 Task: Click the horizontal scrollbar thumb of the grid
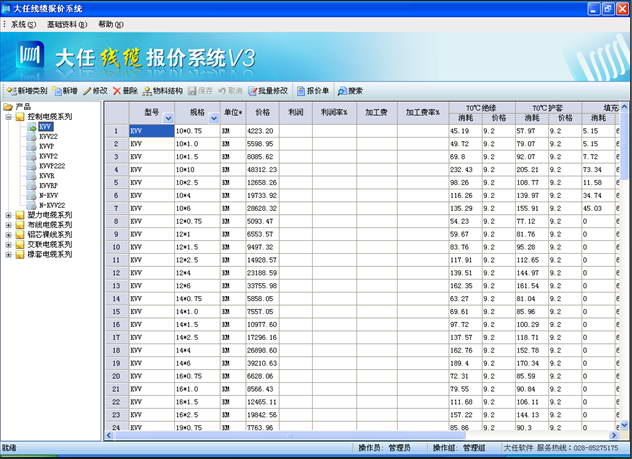click(290, 436)
